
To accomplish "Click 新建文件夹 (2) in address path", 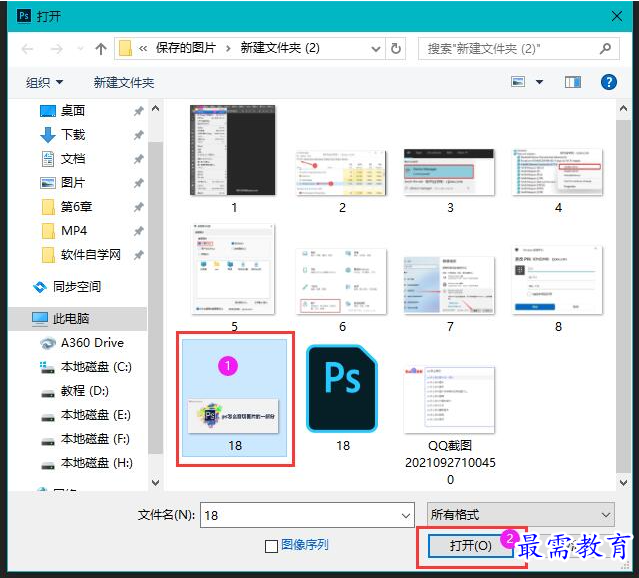I will (280, 49).
